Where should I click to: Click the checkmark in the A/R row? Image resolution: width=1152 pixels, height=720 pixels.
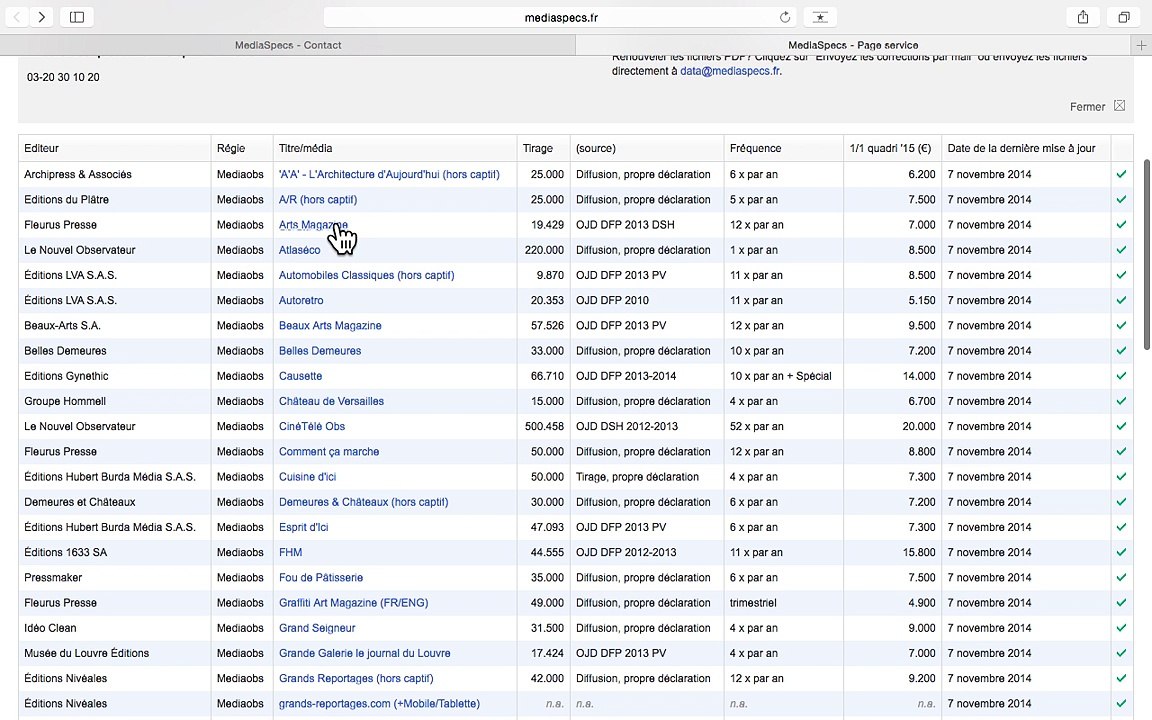[1121, 200]
